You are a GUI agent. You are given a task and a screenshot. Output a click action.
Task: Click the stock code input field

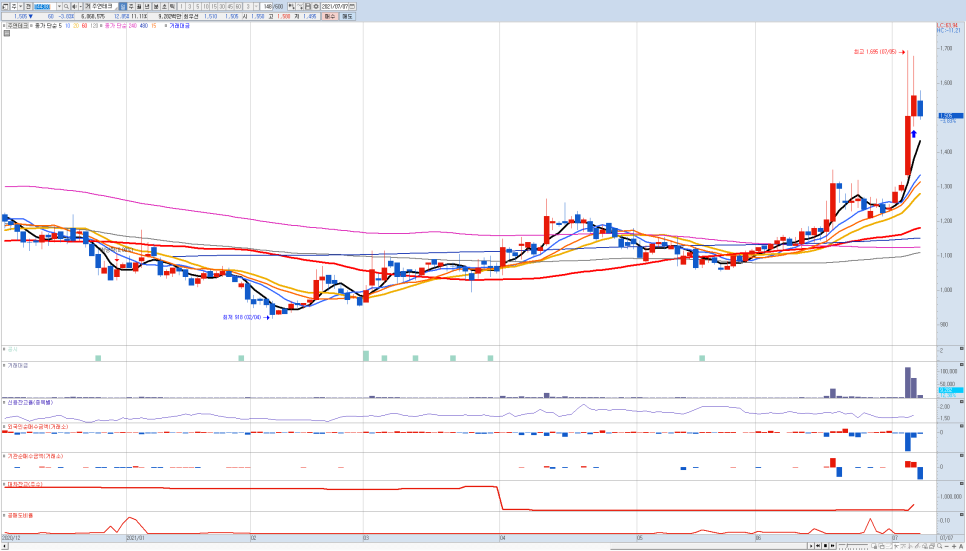coord(45,6)
